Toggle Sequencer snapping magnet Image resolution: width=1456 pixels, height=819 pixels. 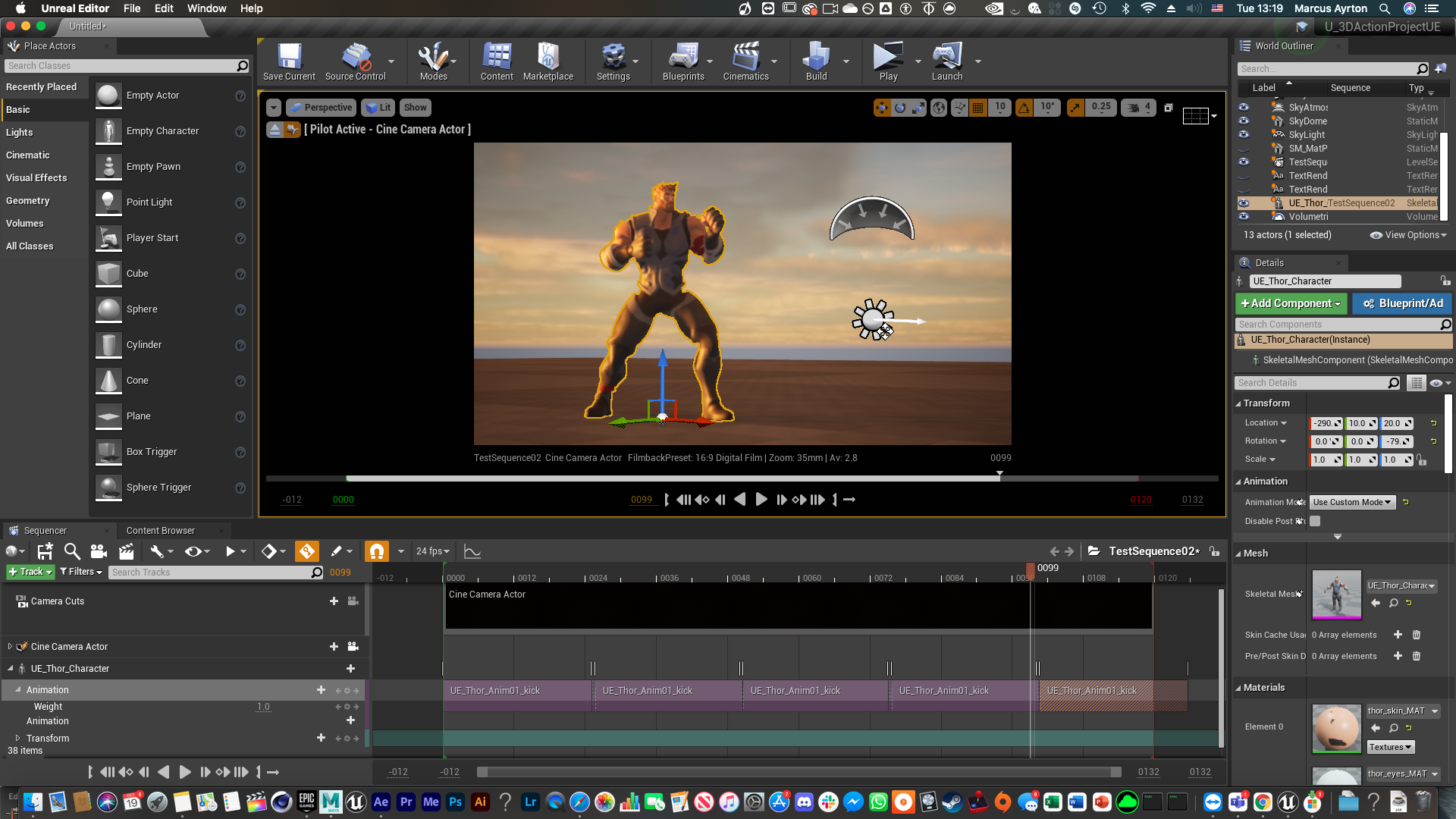[x=376, y=551]
